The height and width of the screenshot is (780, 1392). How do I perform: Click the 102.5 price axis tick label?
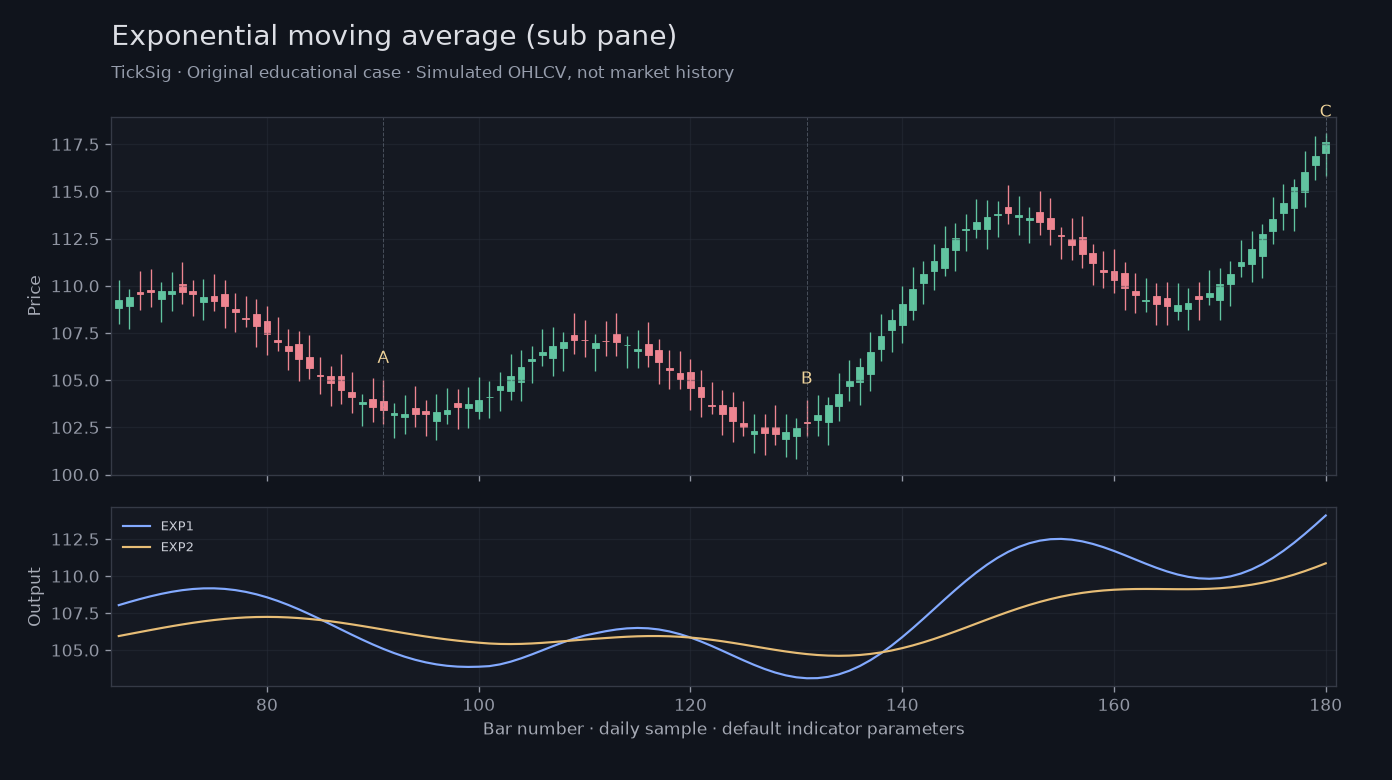75,428
